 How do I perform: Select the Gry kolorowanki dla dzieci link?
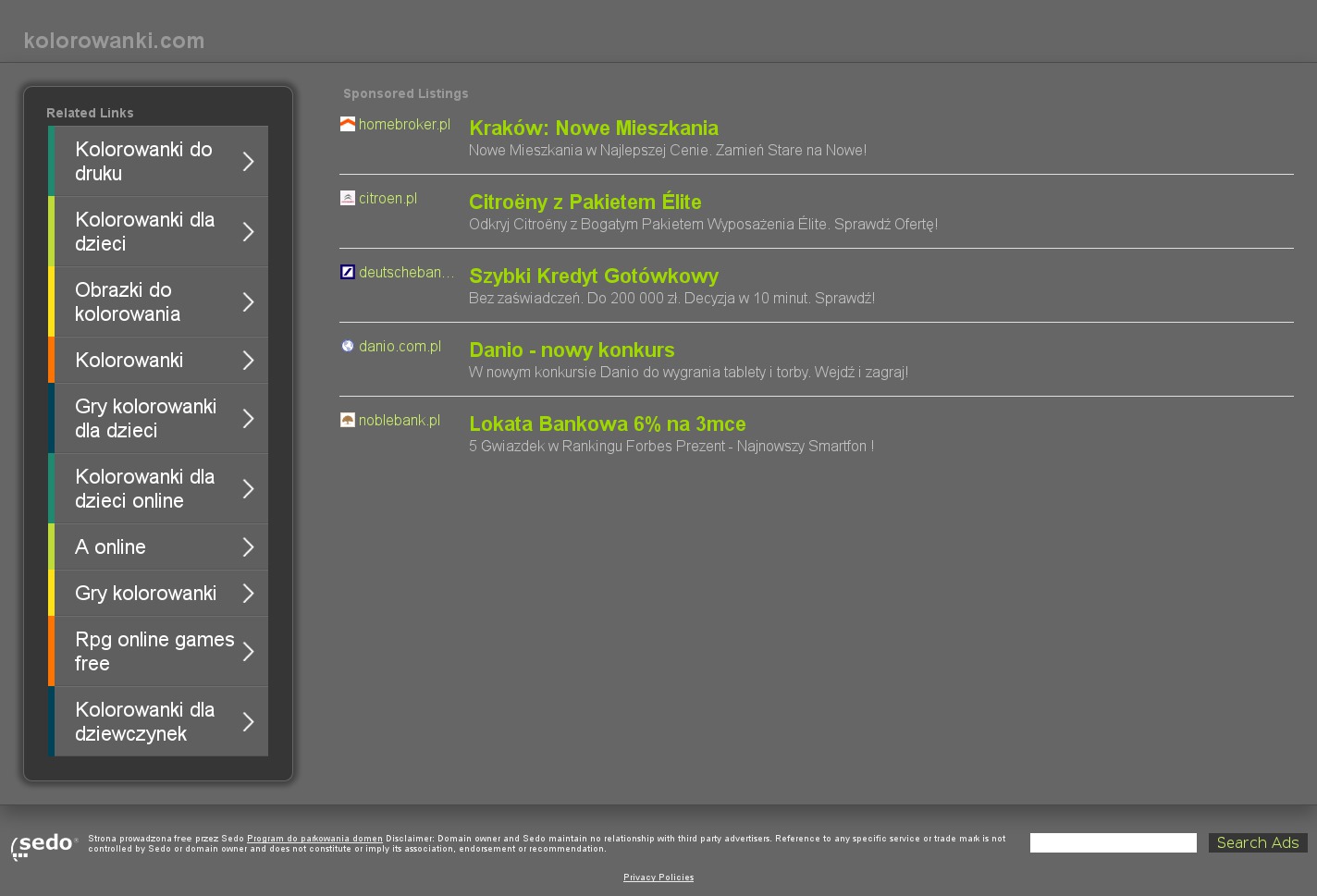(145, 419)
